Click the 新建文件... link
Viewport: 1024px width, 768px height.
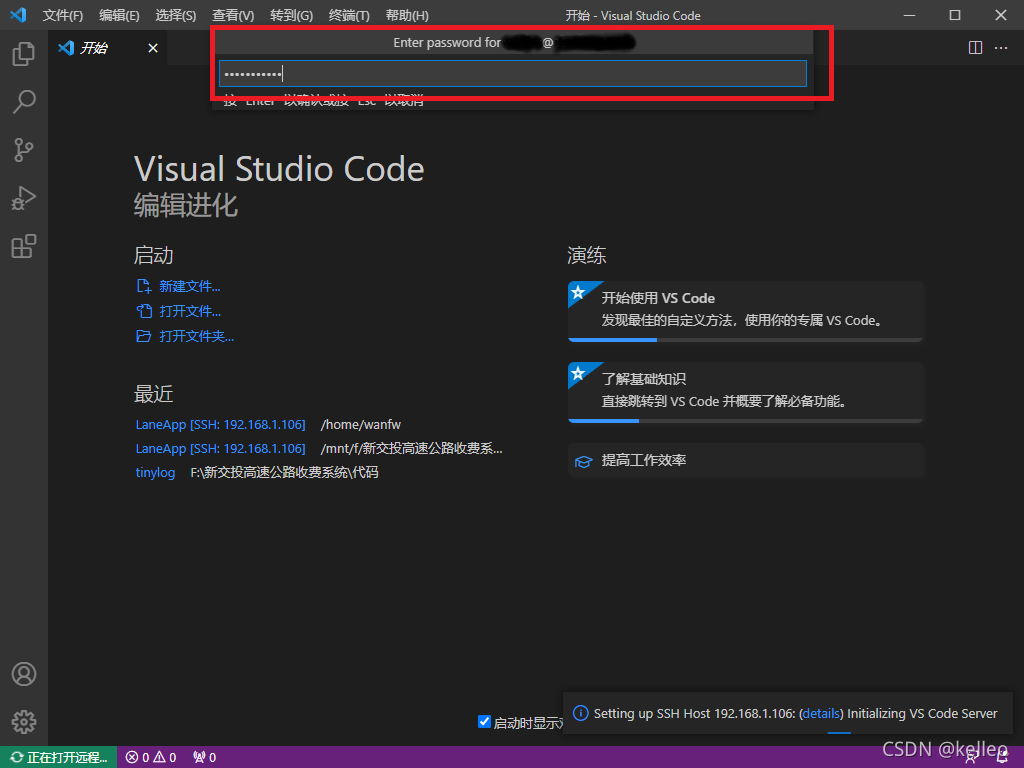click(189, 286)
